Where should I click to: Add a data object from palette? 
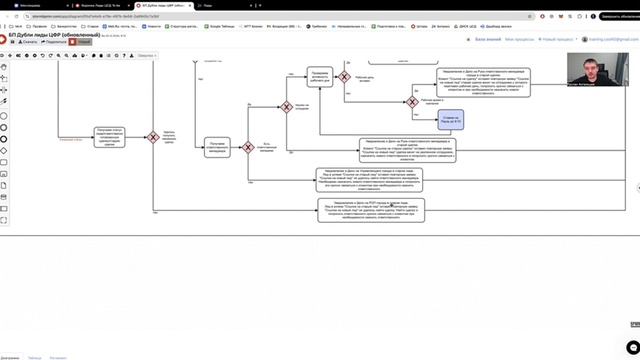tap(4, 185)
